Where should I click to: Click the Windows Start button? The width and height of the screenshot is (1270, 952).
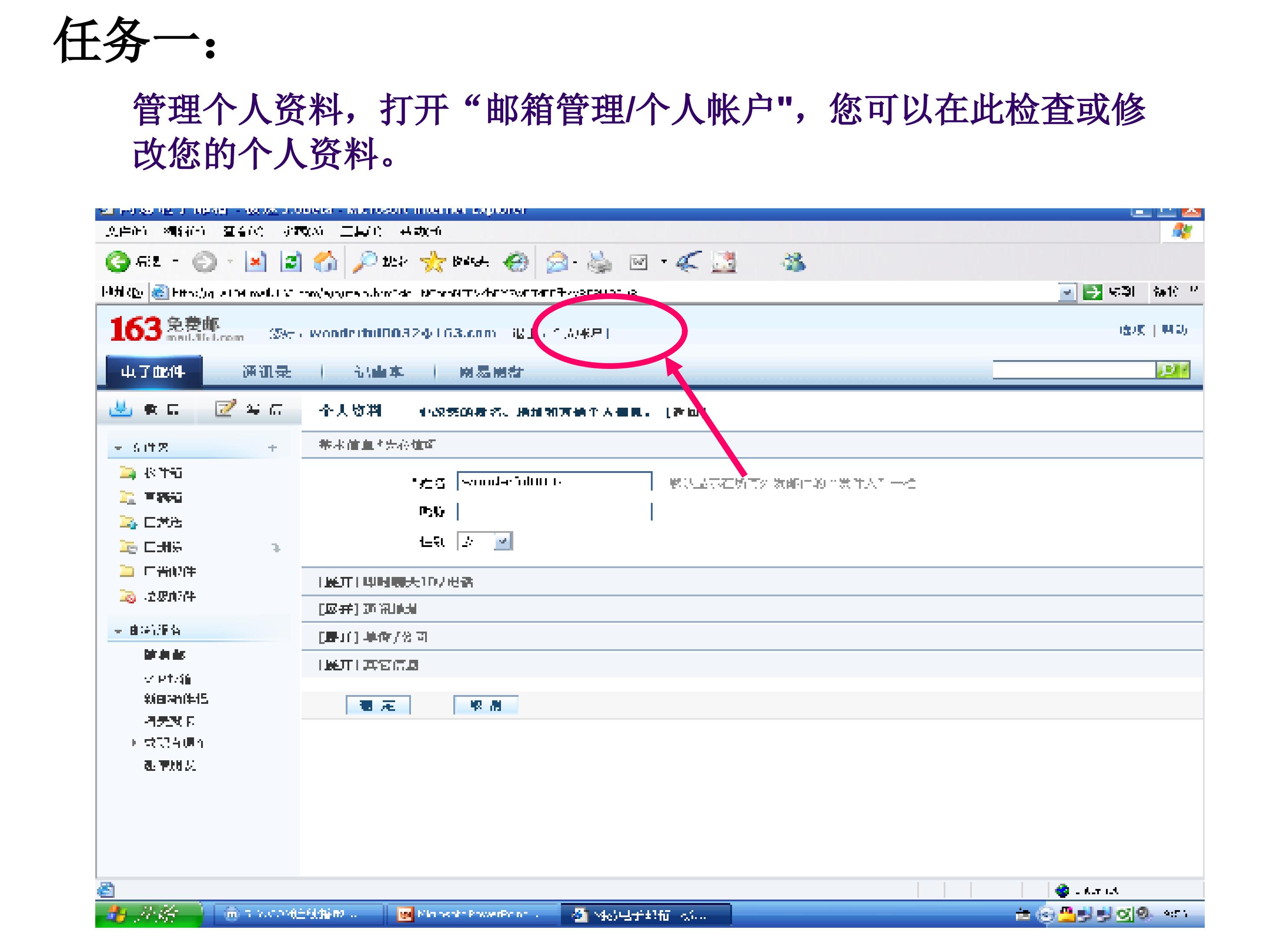pyautogui.click(x=149, y=914)
